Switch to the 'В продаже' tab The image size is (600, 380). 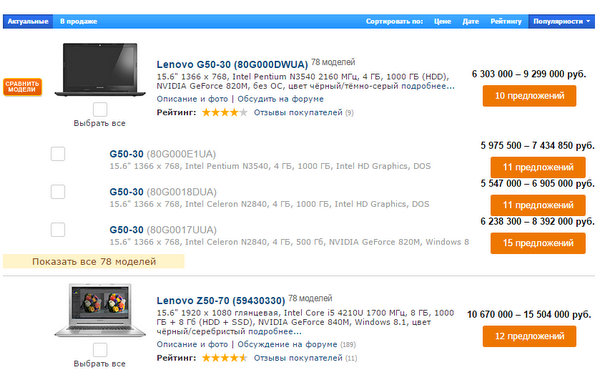point(78,21)
